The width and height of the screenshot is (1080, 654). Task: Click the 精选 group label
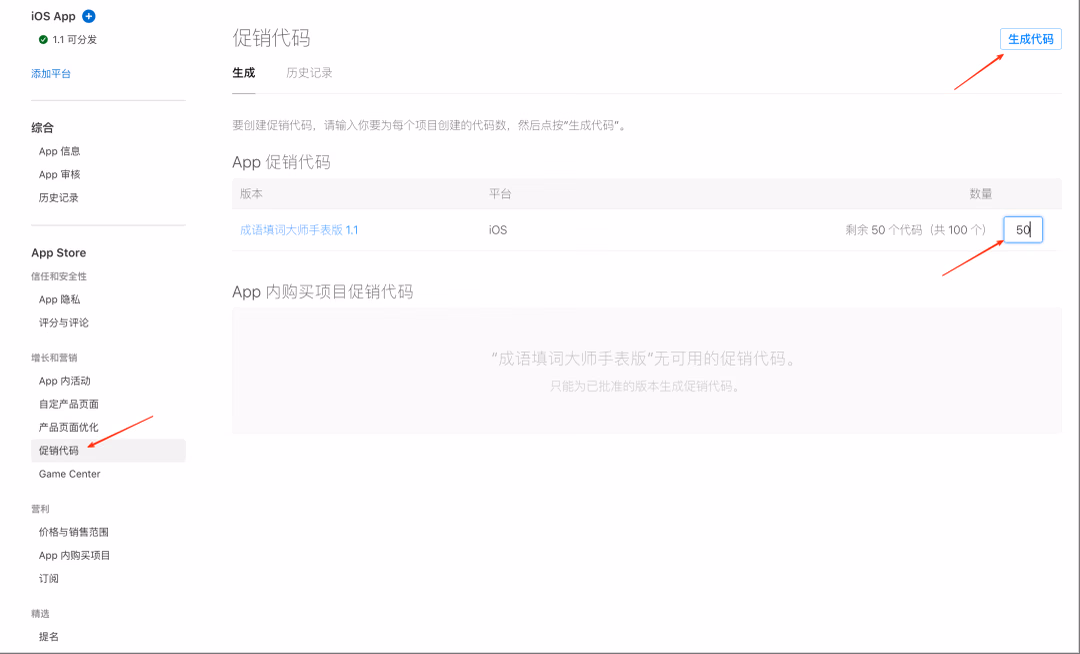40,614
